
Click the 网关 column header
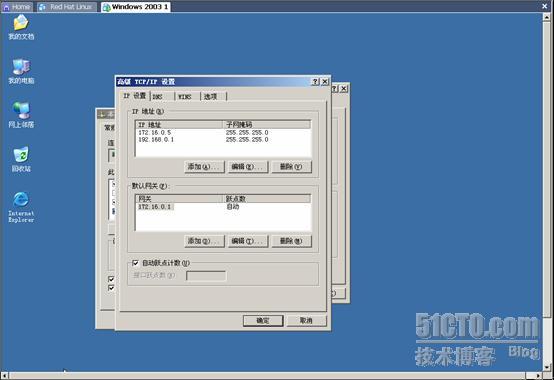coord(179,199)
